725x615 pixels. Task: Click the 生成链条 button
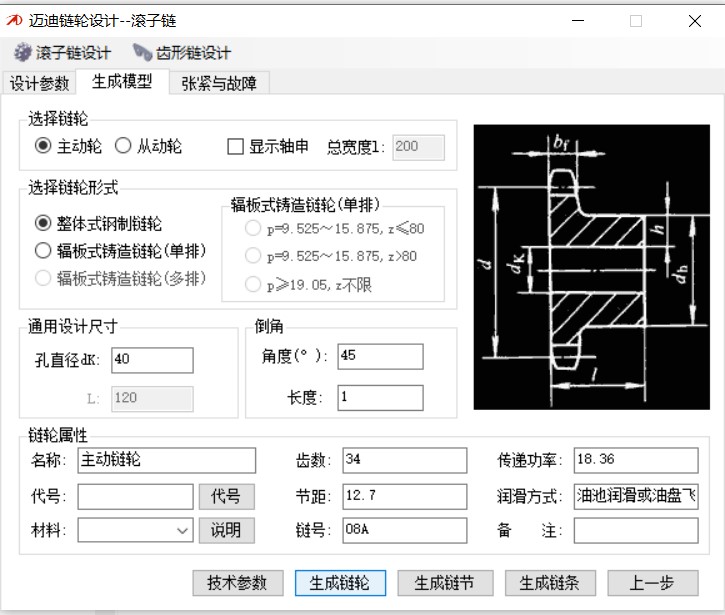coord(550,583)
